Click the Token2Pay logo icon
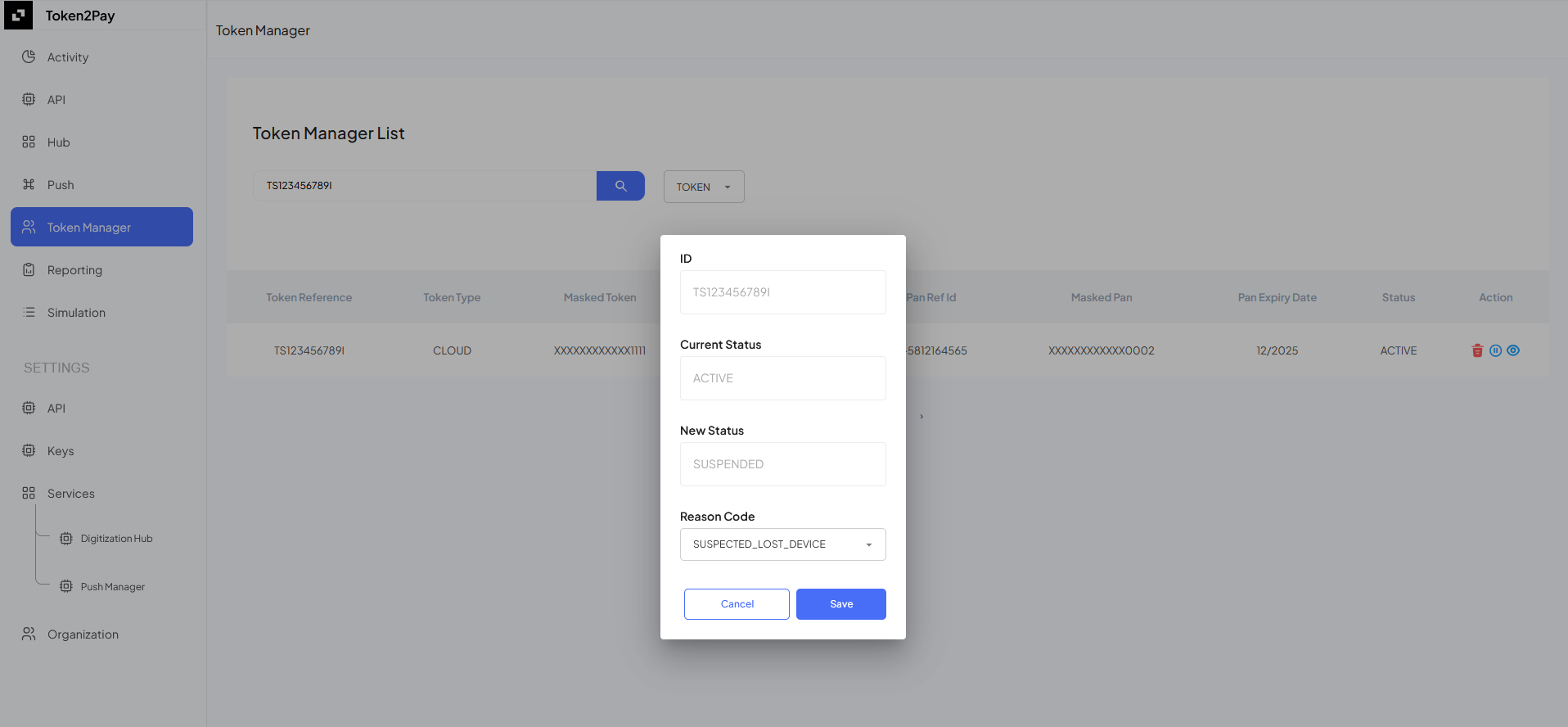Screen dimensions: 1568x727 click(18, 15)
